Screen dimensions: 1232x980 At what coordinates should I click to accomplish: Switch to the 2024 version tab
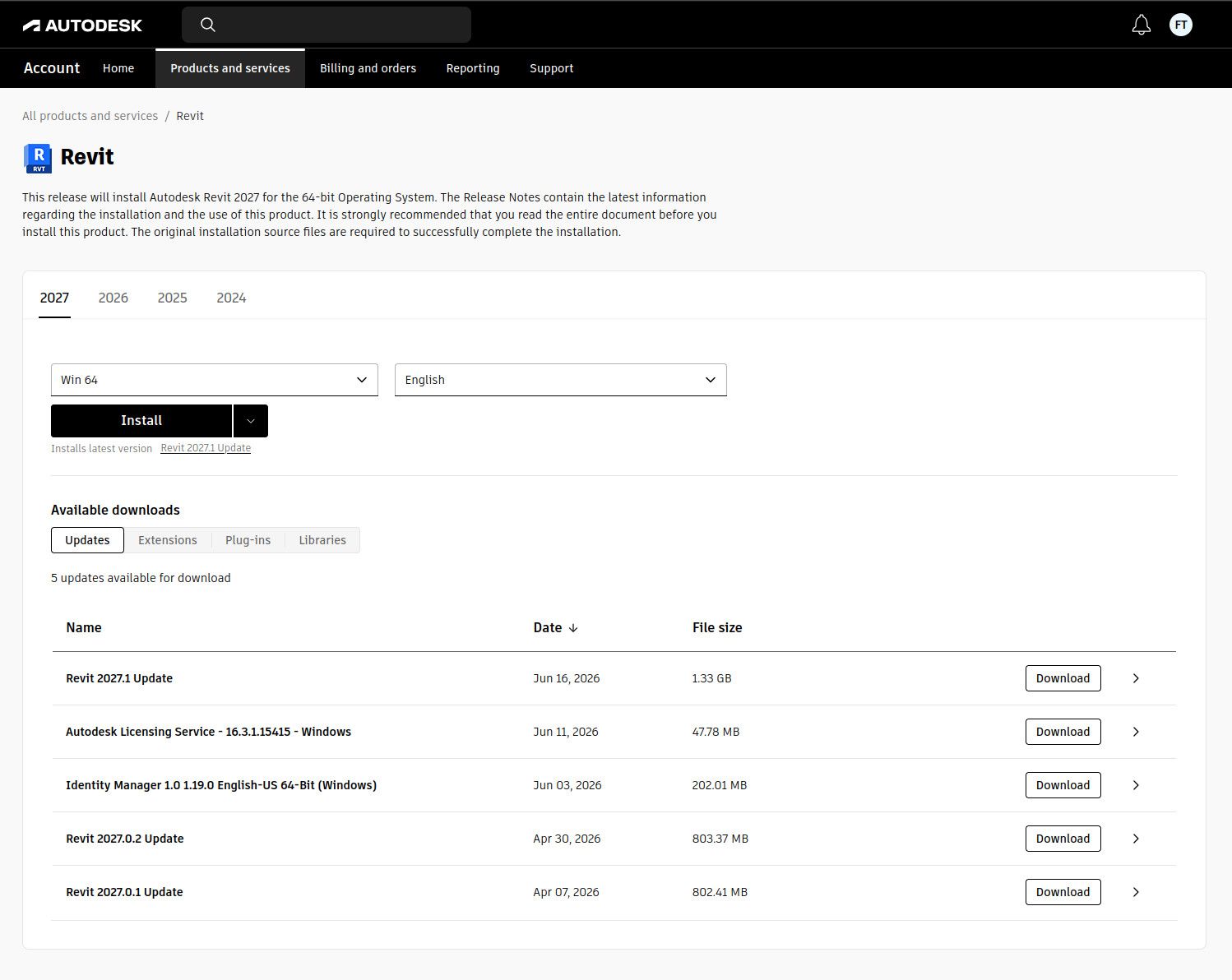[231, 298]
